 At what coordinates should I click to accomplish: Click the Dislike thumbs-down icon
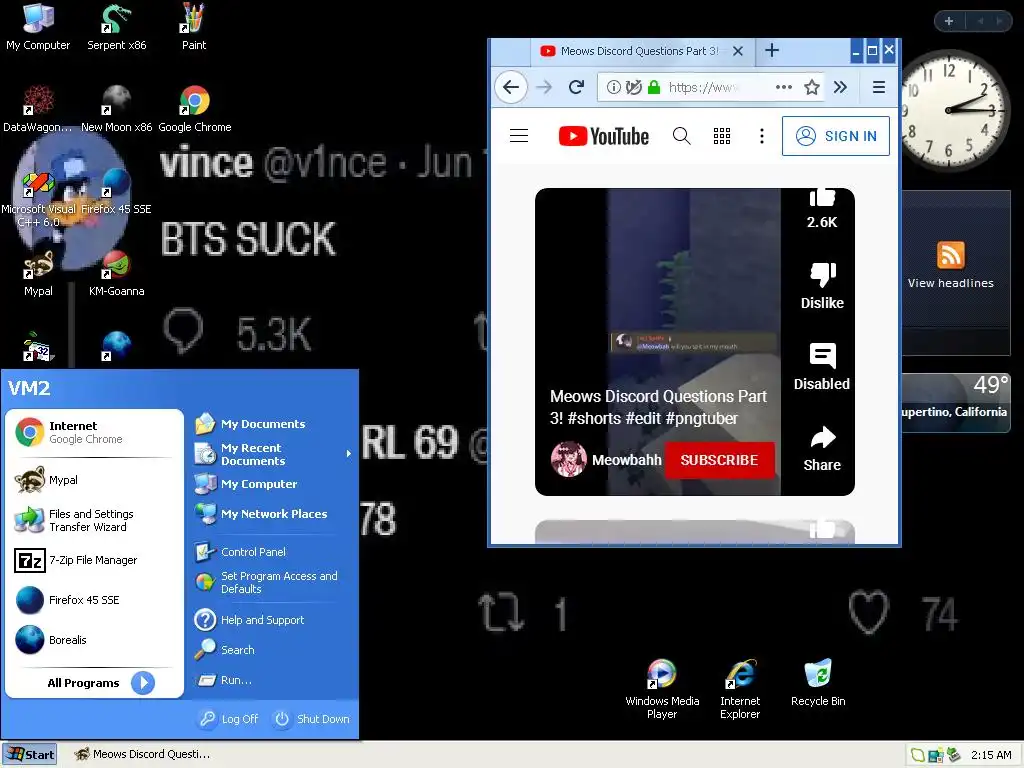click(x=822, y=275)
